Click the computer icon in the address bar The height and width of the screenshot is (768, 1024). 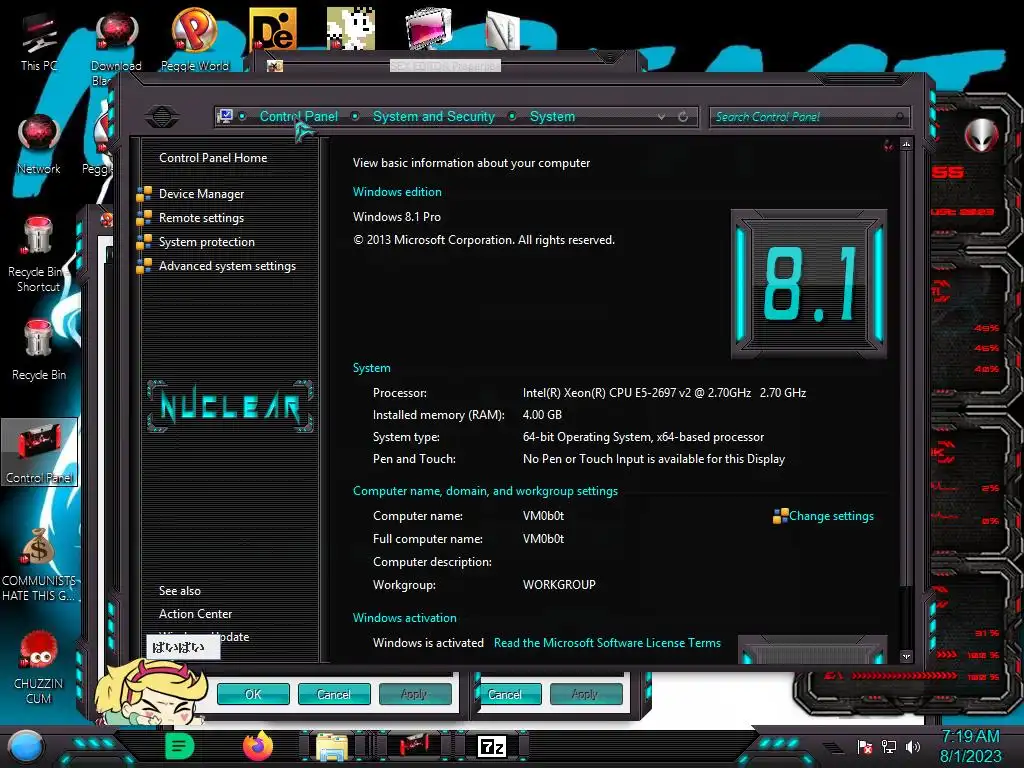tap(225, 116)
